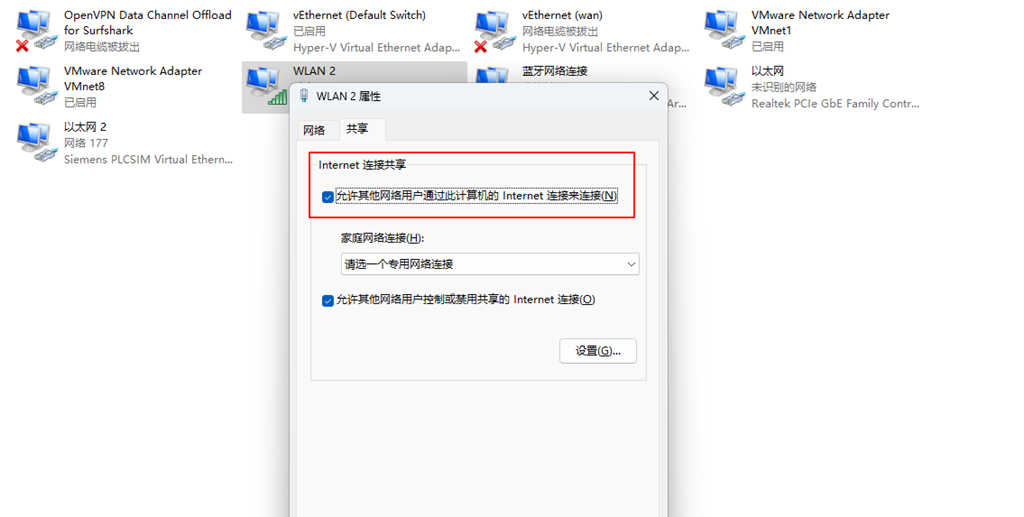Select the vEthernet (wan) adapter icon
This screenshot has height=517, width=1024.
pos(494,31)
